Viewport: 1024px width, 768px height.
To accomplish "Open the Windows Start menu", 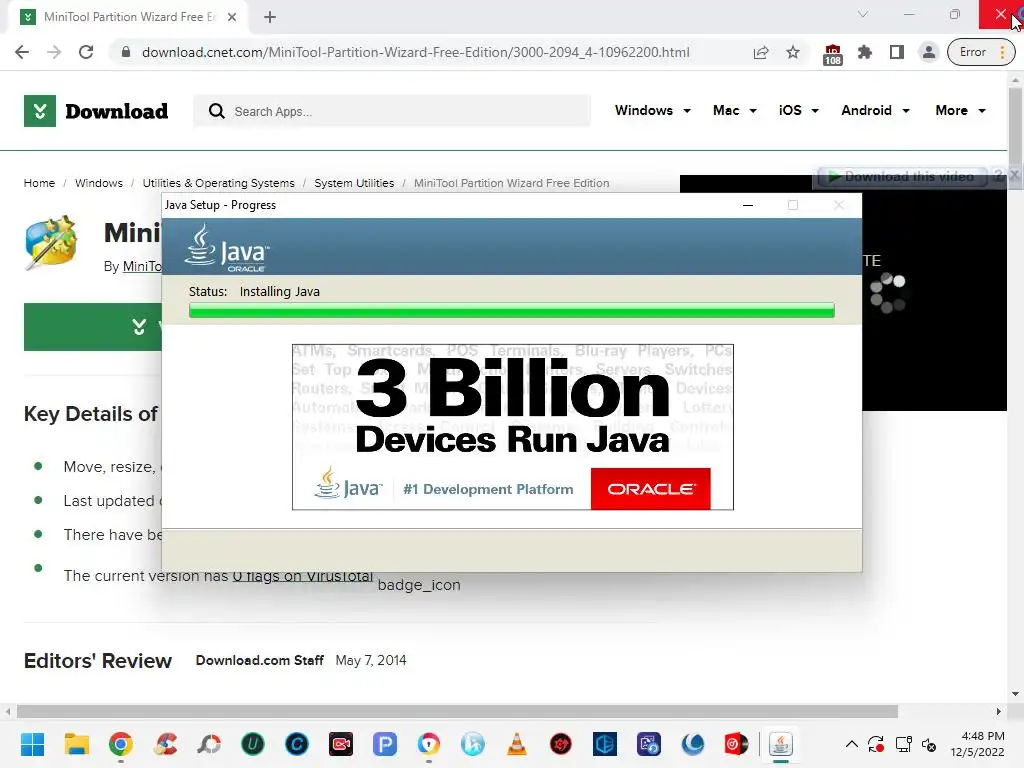I will click(x=33, y=744).
